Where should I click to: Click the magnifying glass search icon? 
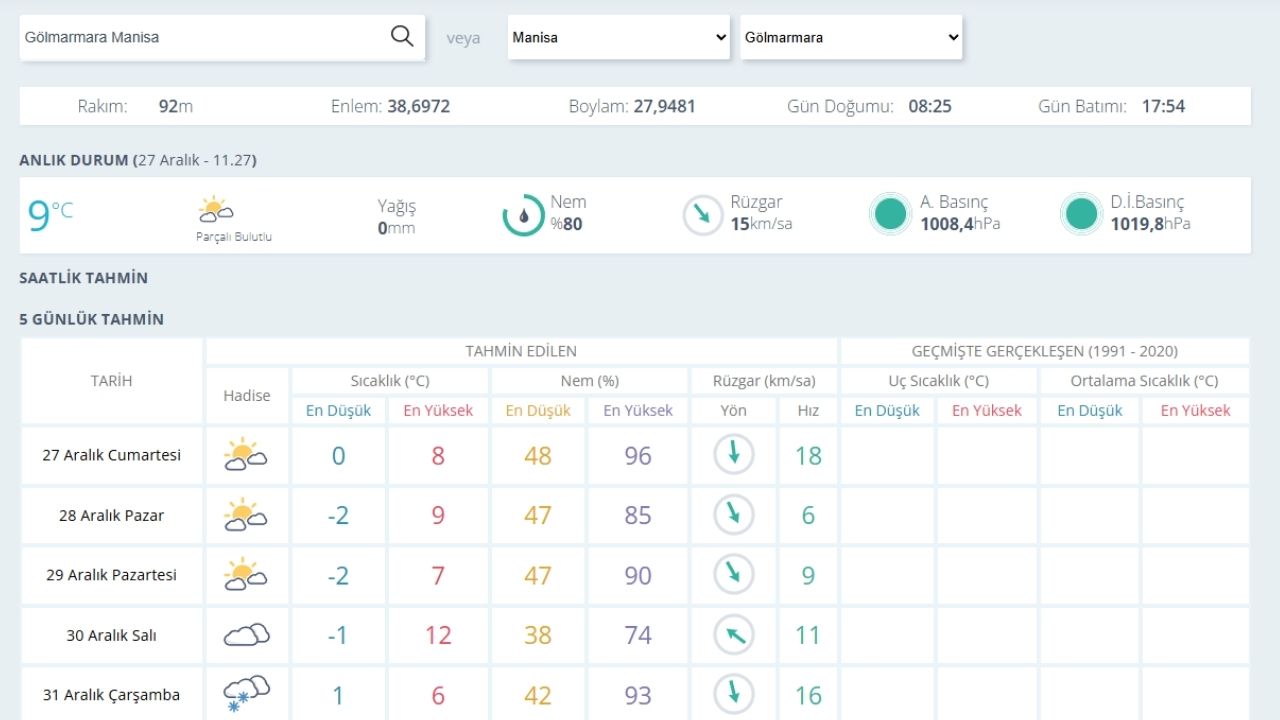[x=402, y=37]
